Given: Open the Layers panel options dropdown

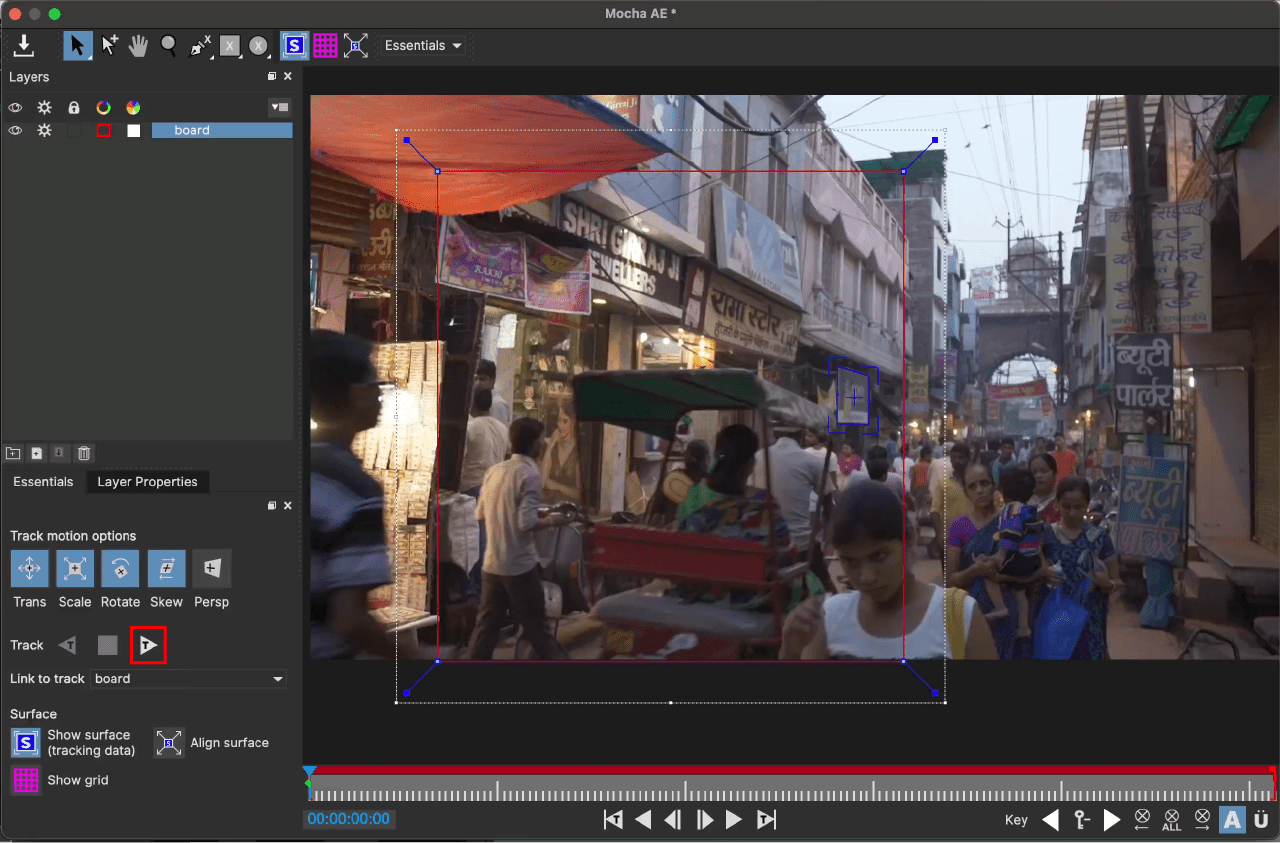Looking at the screenshot, I should tap(279, 108).
